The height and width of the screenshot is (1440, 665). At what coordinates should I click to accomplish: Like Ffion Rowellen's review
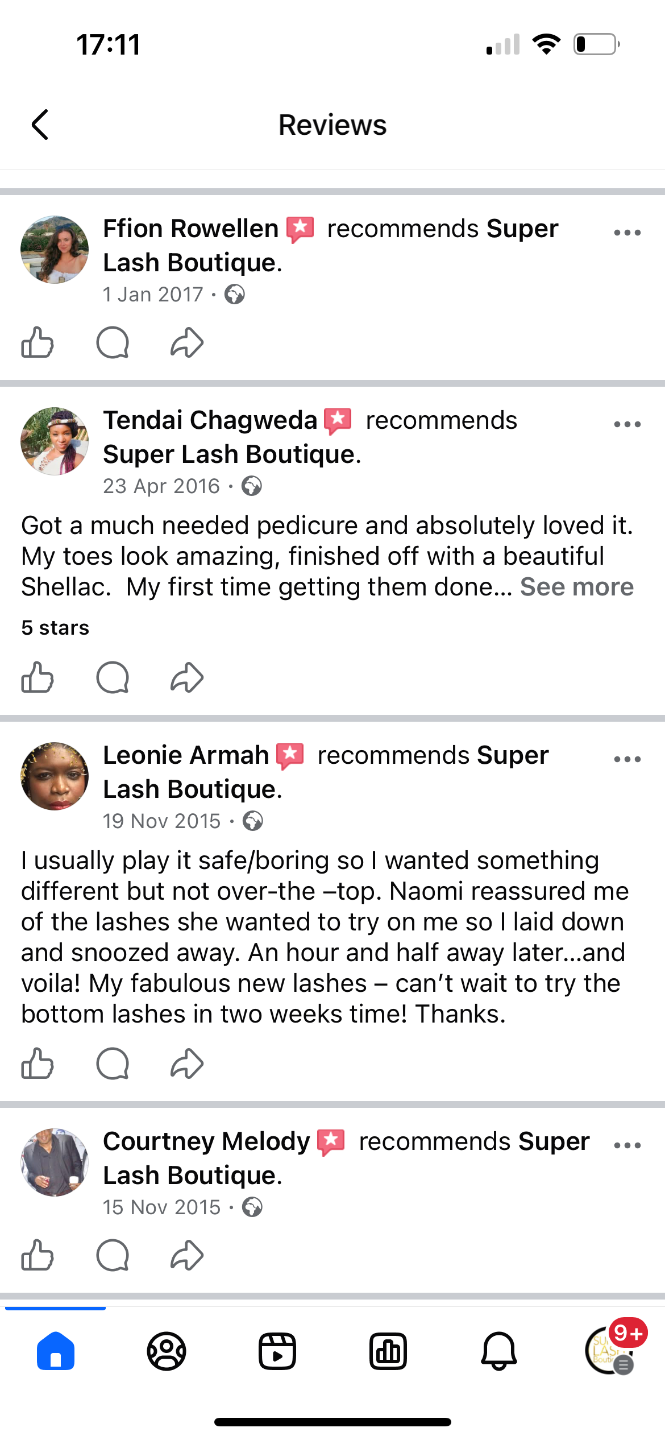pyautogui.click(x=38, y=344)
